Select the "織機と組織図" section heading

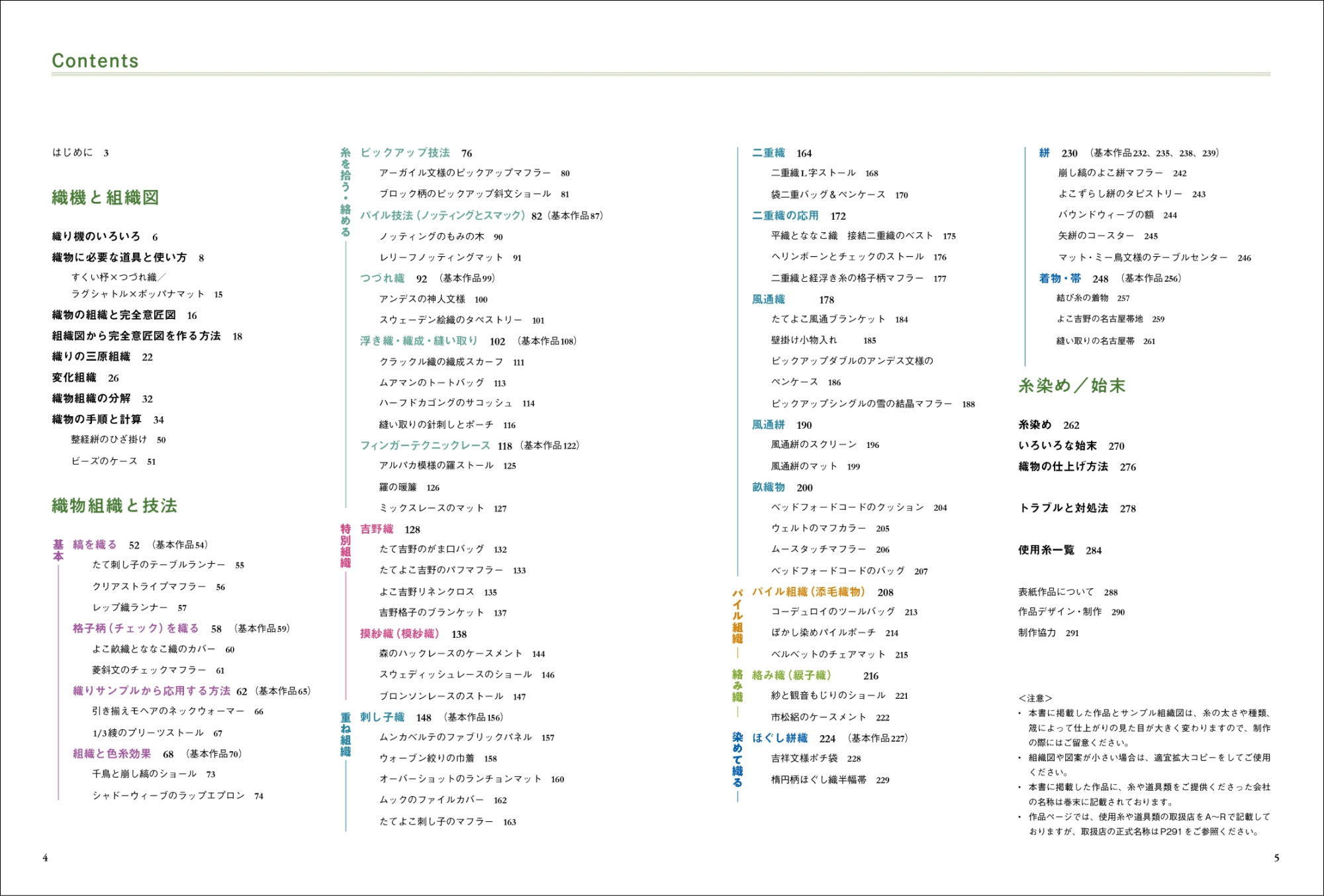tap(105, 197)
